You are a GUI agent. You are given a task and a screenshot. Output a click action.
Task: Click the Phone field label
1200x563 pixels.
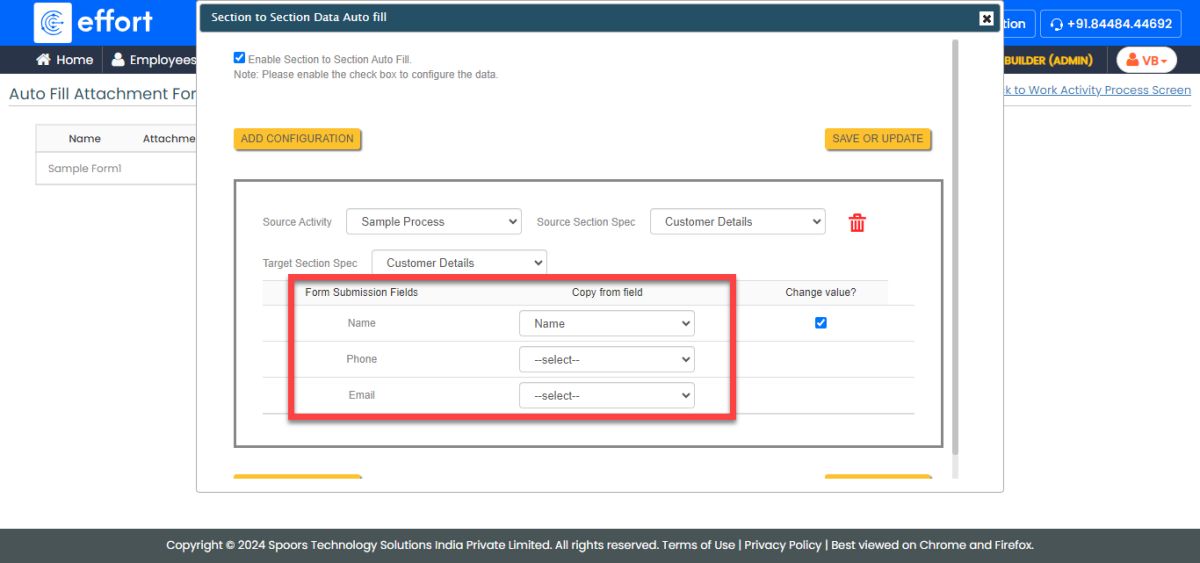(362, 359)
